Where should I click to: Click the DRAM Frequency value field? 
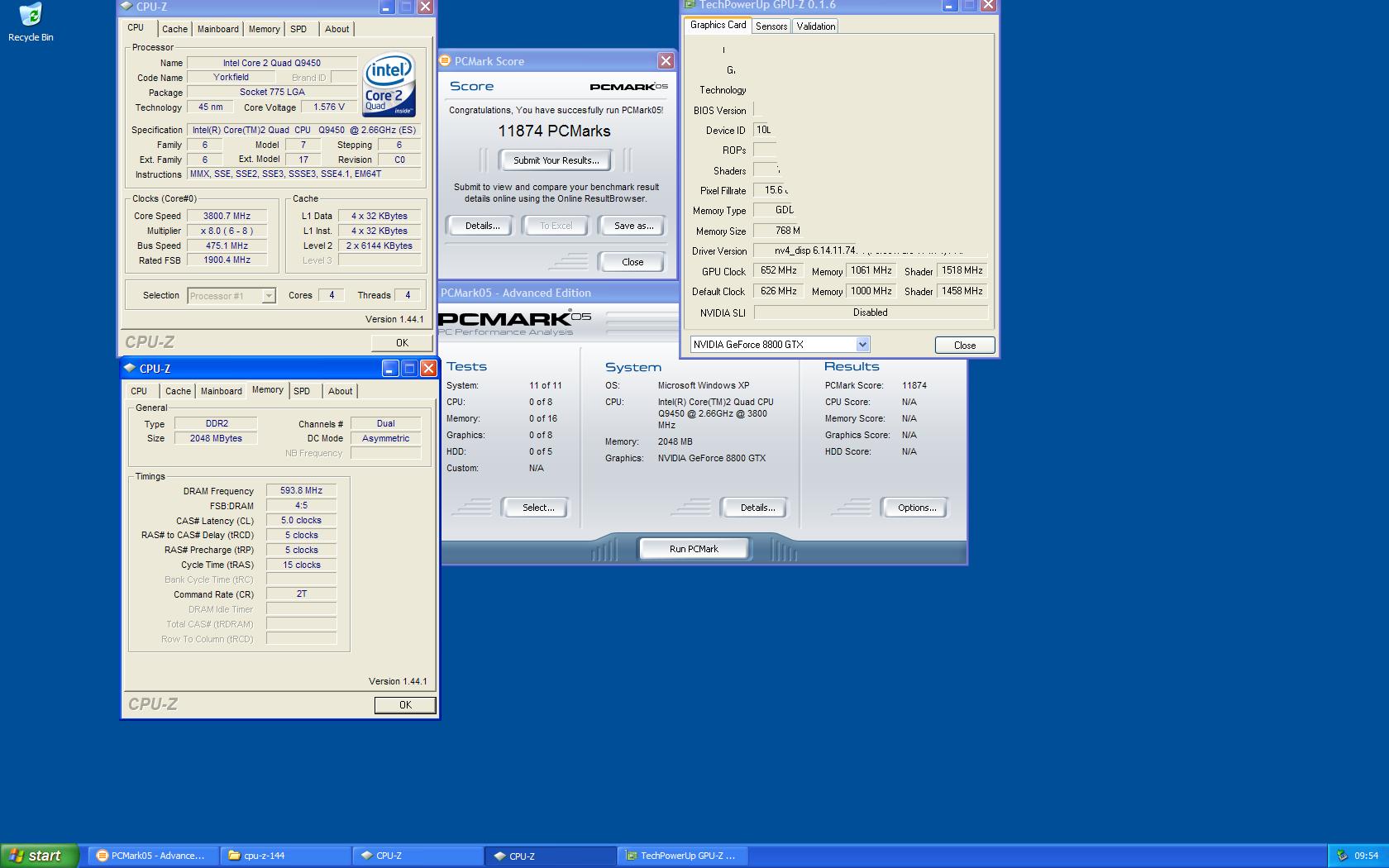[x=301, y=490]
